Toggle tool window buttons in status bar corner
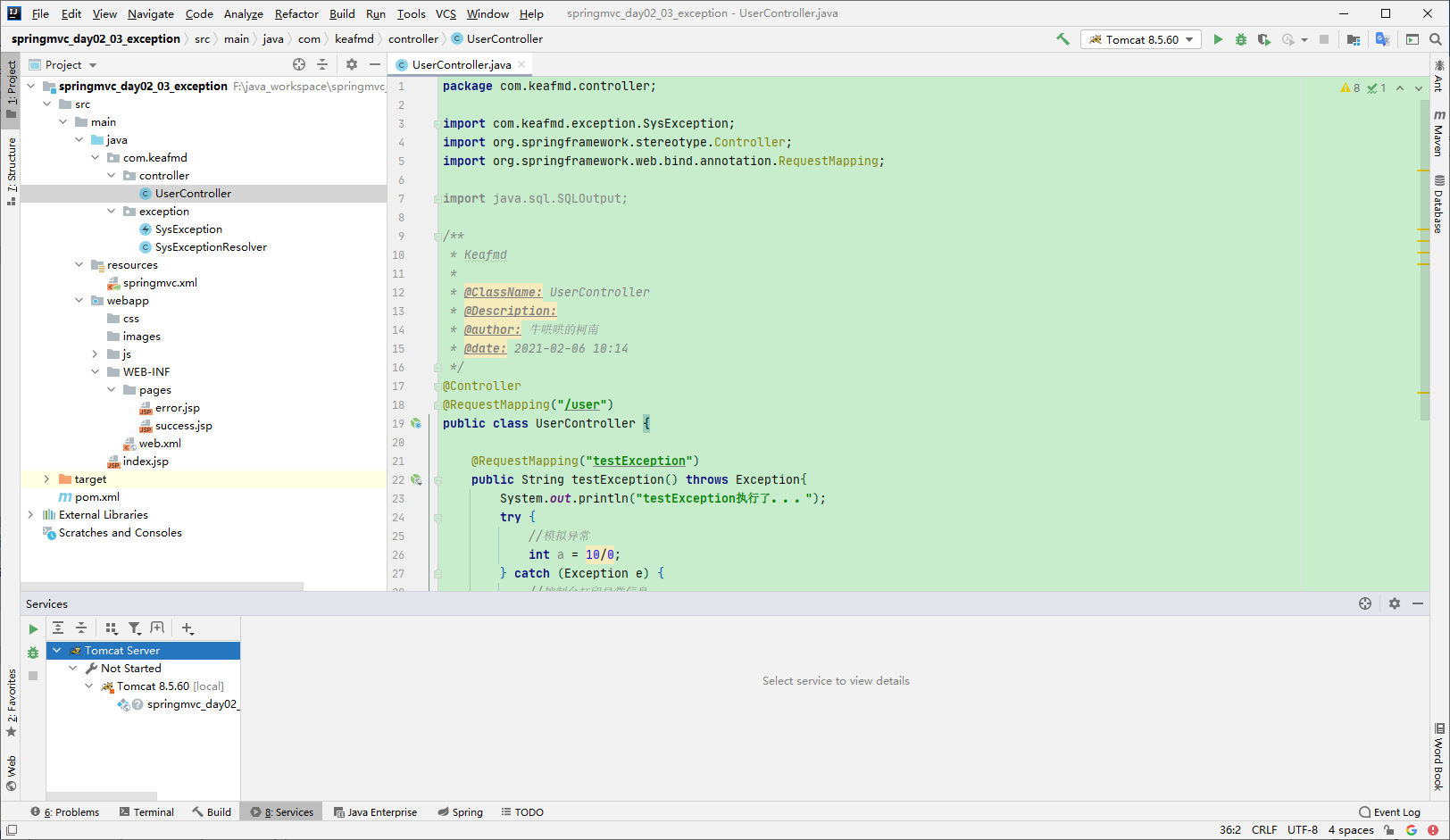The image size is (1450, 840). click(x=12, y=830)
